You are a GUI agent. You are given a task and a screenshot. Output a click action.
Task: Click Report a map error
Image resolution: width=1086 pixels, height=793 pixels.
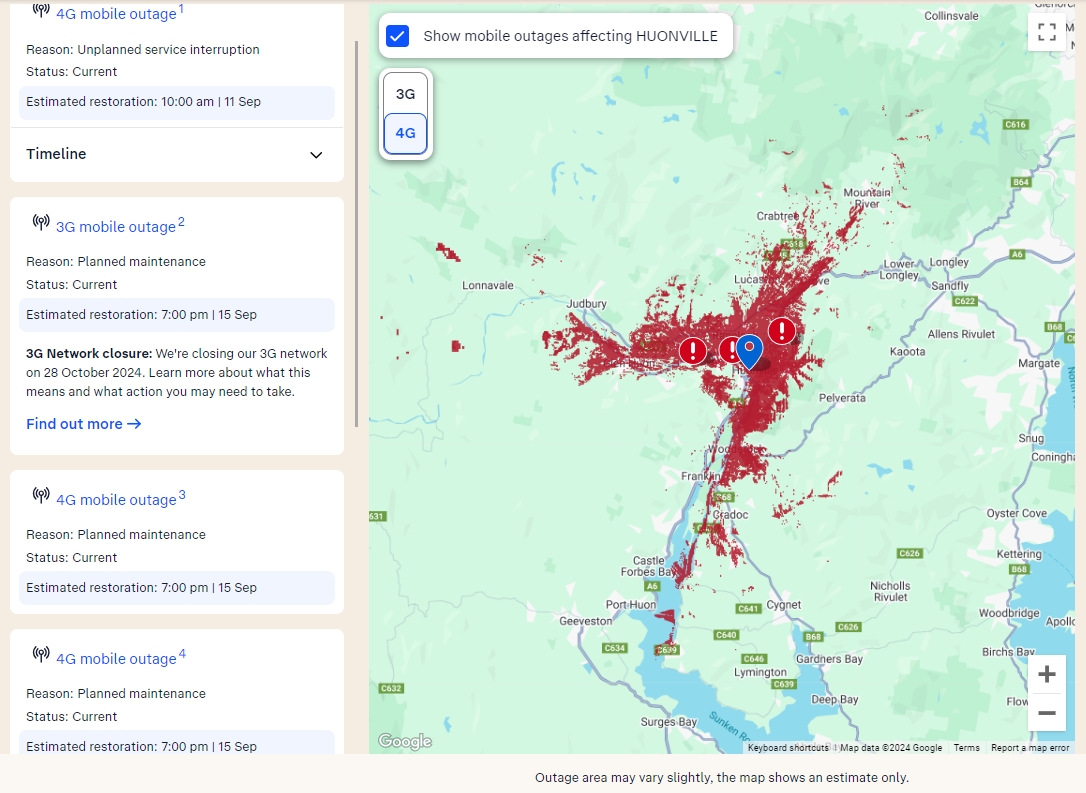(1030, 747)
